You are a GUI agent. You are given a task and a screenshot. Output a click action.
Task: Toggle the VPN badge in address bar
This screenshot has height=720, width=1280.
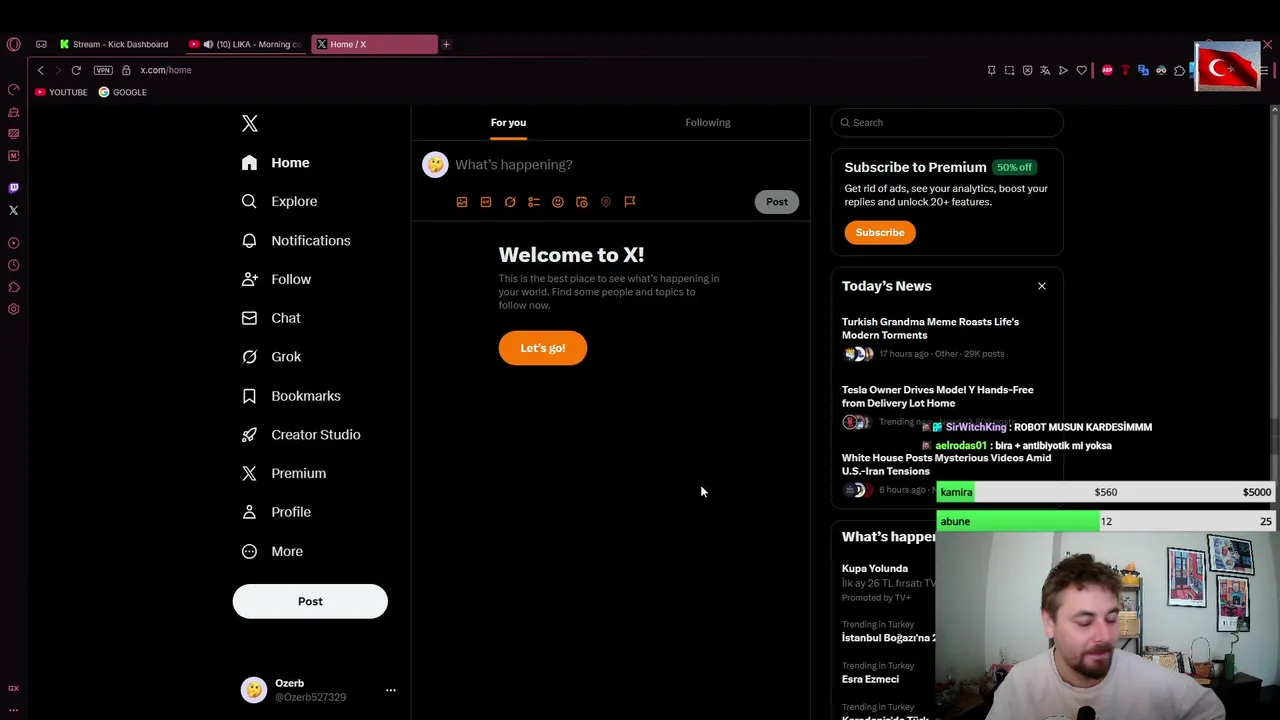pyautogui.click(x=103, y=70)
